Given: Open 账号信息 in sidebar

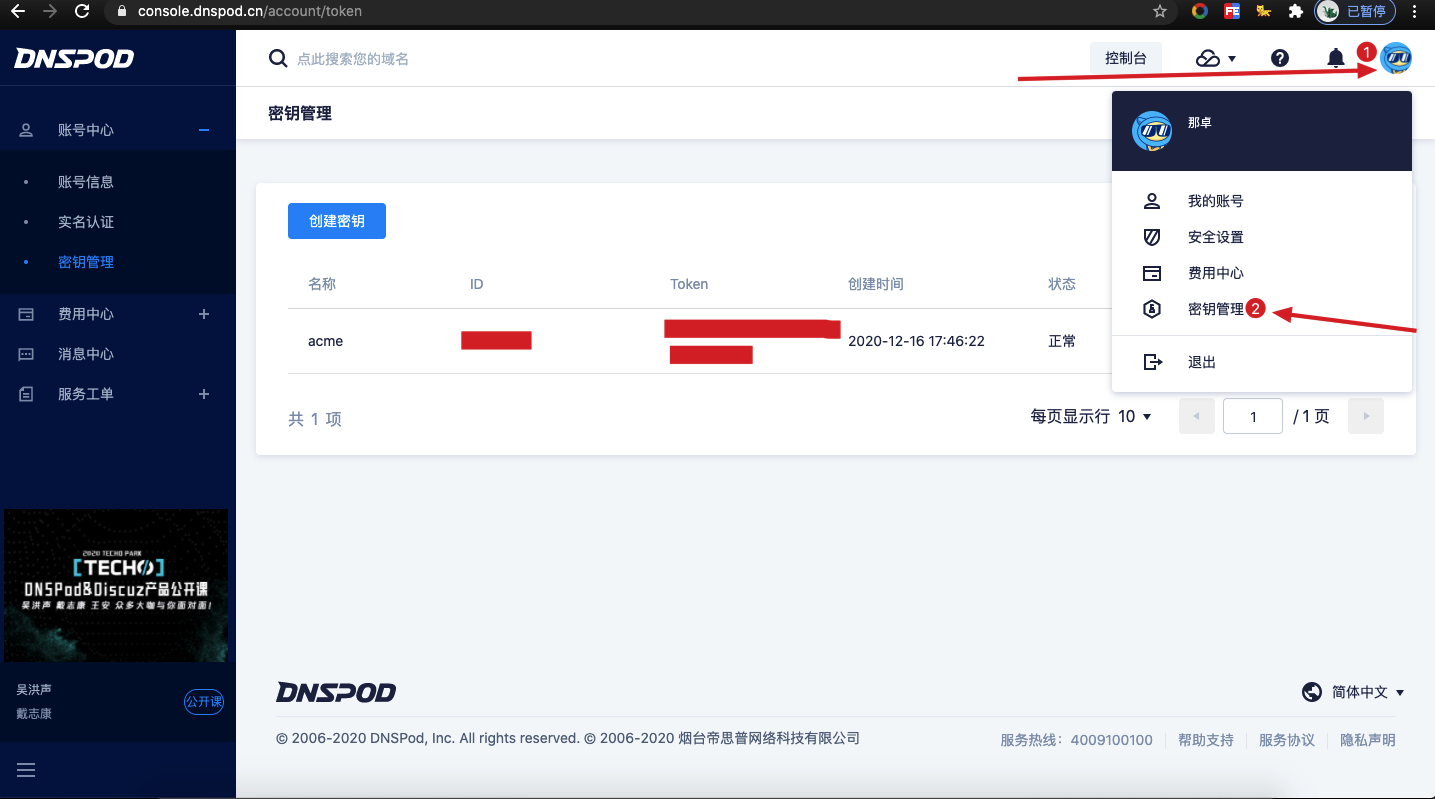Looking at the screenshot, I should (86, 182).
